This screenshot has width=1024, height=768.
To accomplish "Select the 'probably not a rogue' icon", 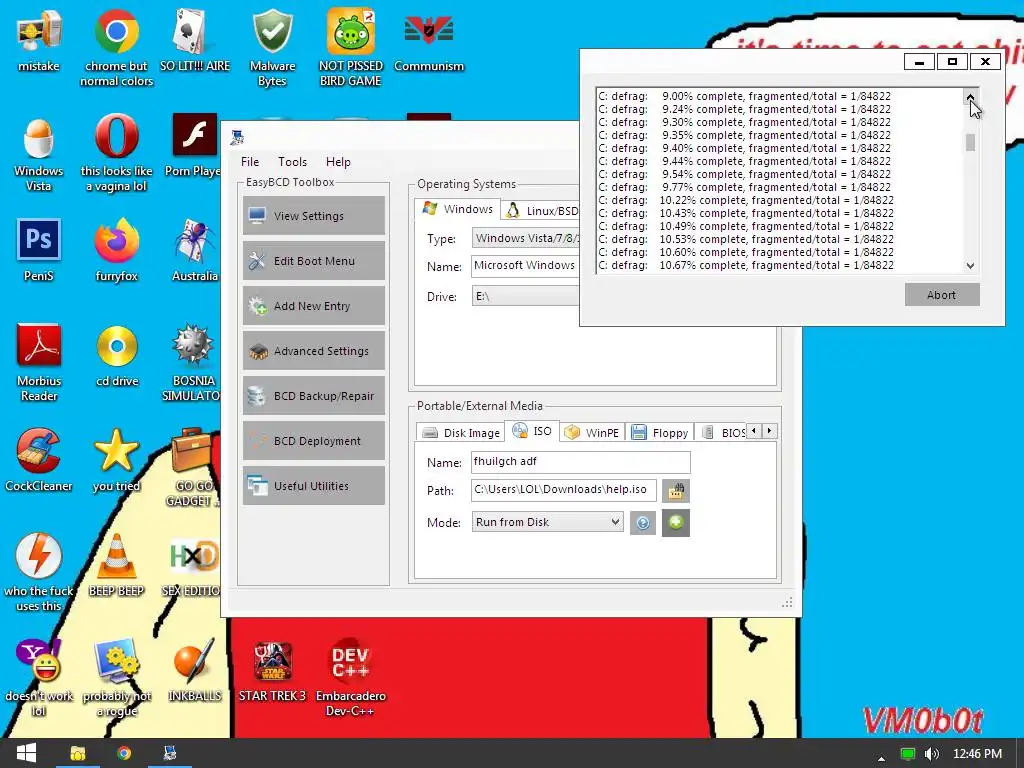I will pyautogui.click(x=117, y=678).
